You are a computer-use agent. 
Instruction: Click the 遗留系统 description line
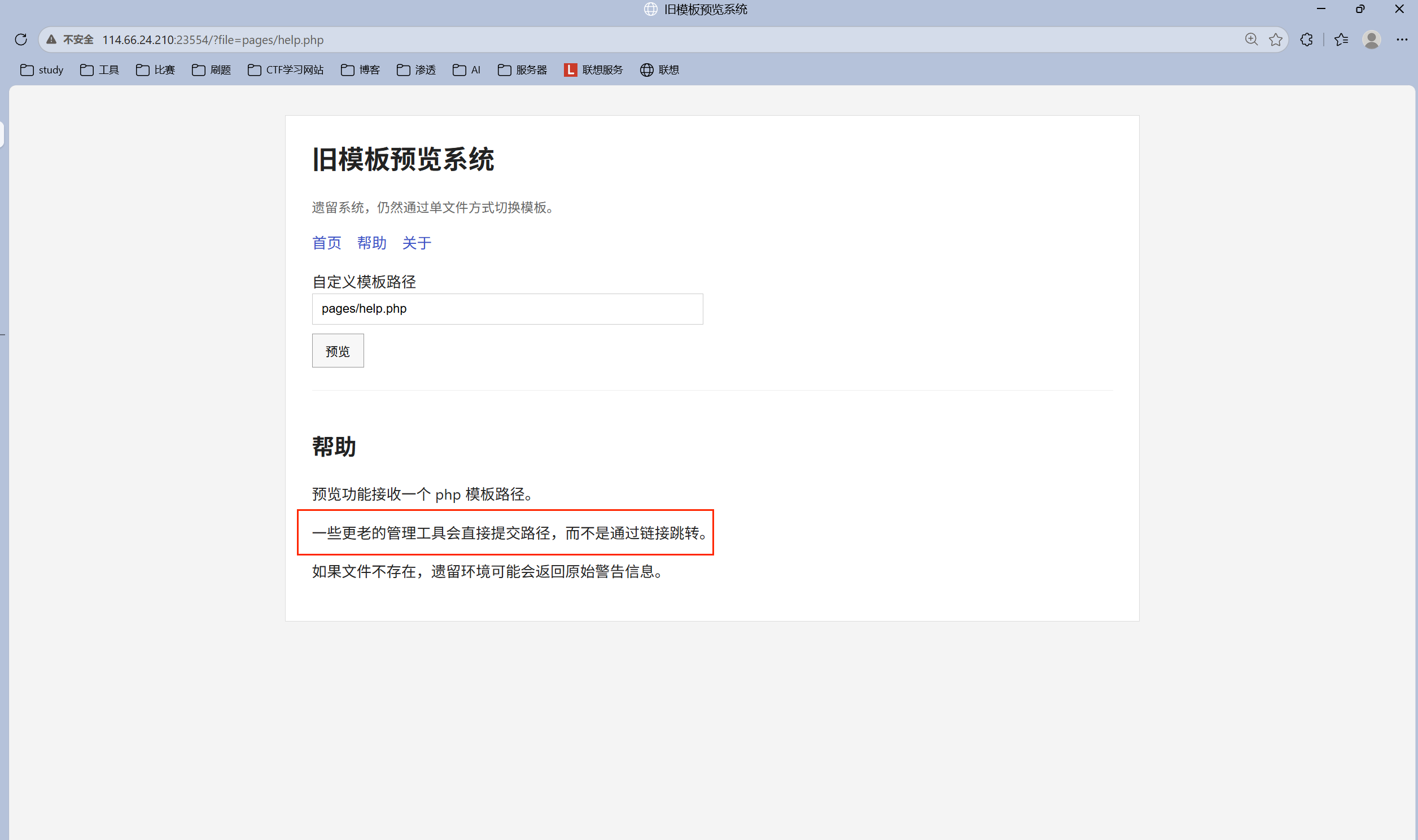coord(434,207)
